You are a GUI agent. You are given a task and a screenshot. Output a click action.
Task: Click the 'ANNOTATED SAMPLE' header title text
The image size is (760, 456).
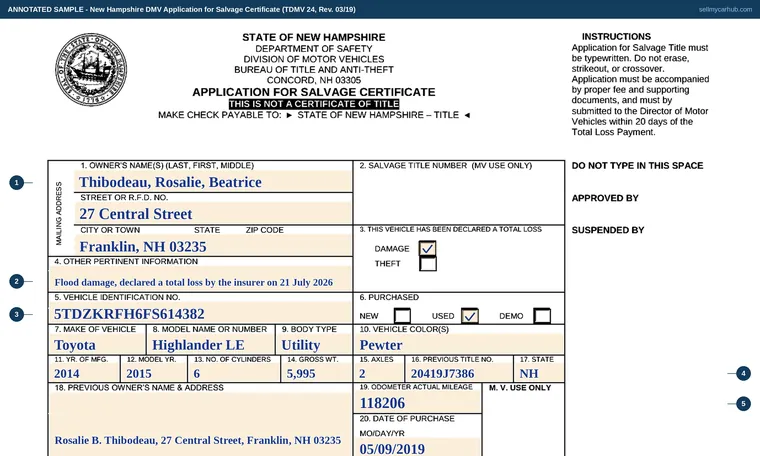click(x=181, y=9)
